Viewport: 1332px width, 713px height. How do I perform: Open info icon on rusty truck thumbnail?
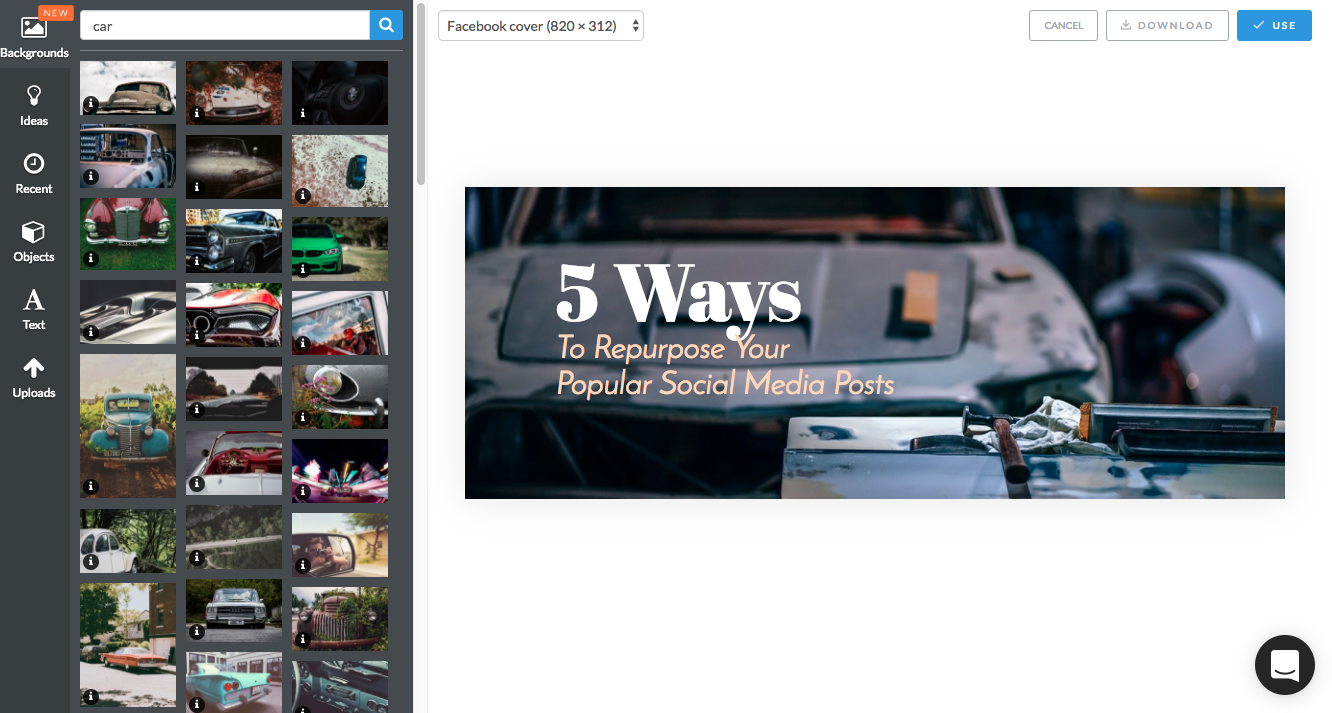[x=303, y=640]
